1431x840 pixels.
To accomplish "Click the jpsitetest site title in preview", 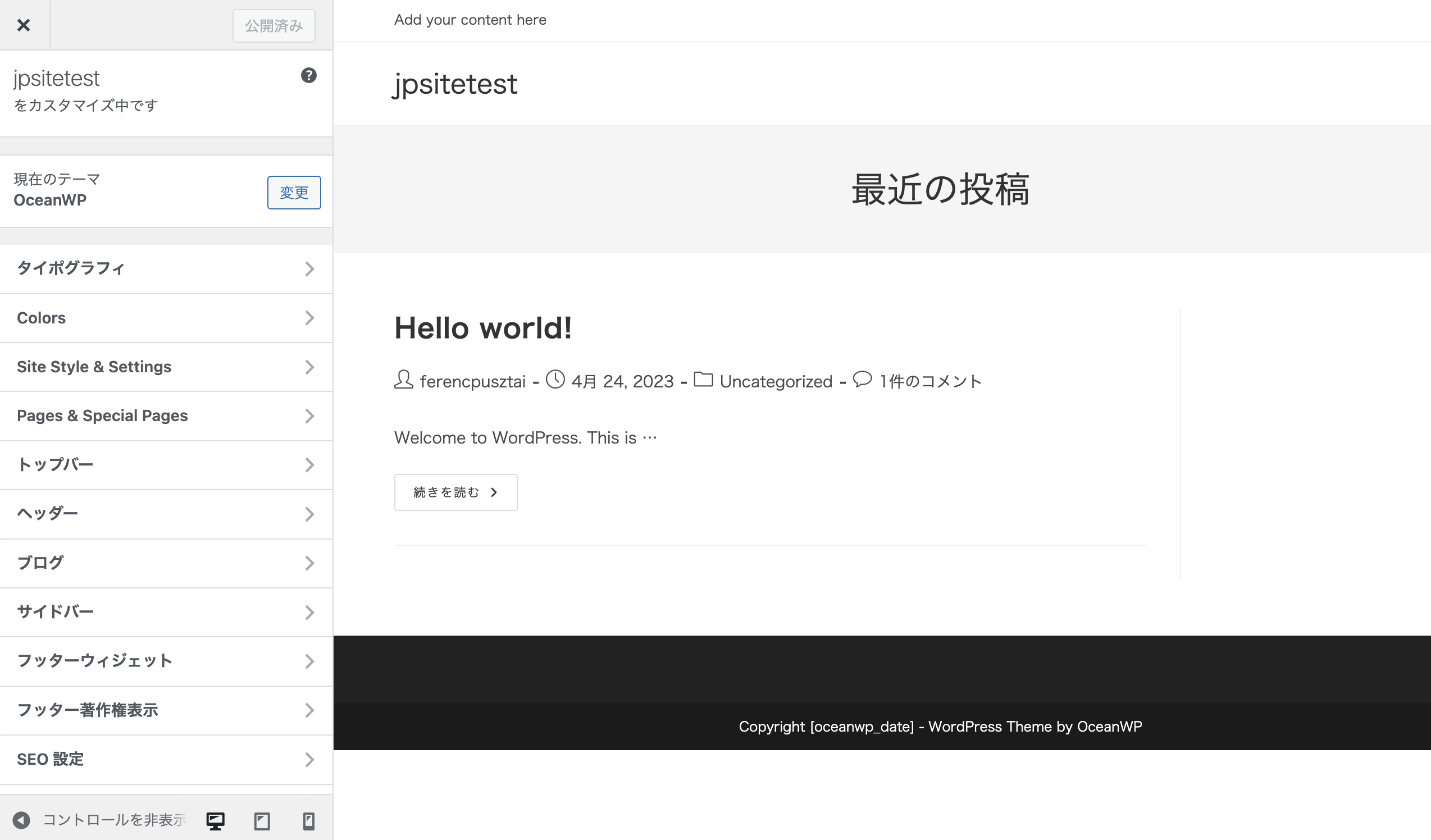I will click(x=455, y=84).
